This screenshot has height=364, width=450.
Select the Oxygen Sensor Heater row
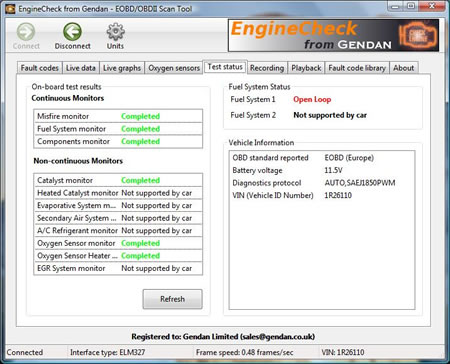(x=118, y=256)
